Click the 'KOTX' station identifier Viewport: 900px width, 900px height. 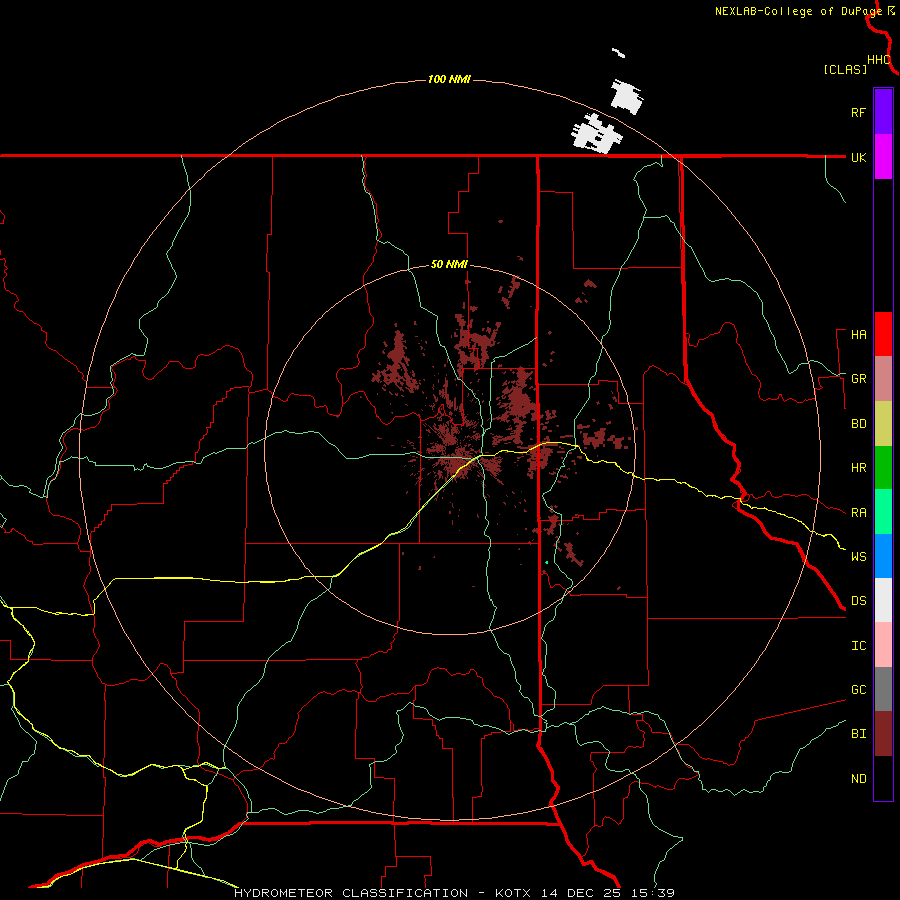click(x=513, y=893)
